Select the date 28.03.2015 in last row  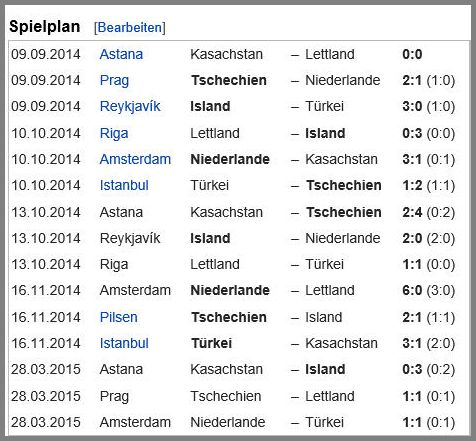tap(46, 422)
